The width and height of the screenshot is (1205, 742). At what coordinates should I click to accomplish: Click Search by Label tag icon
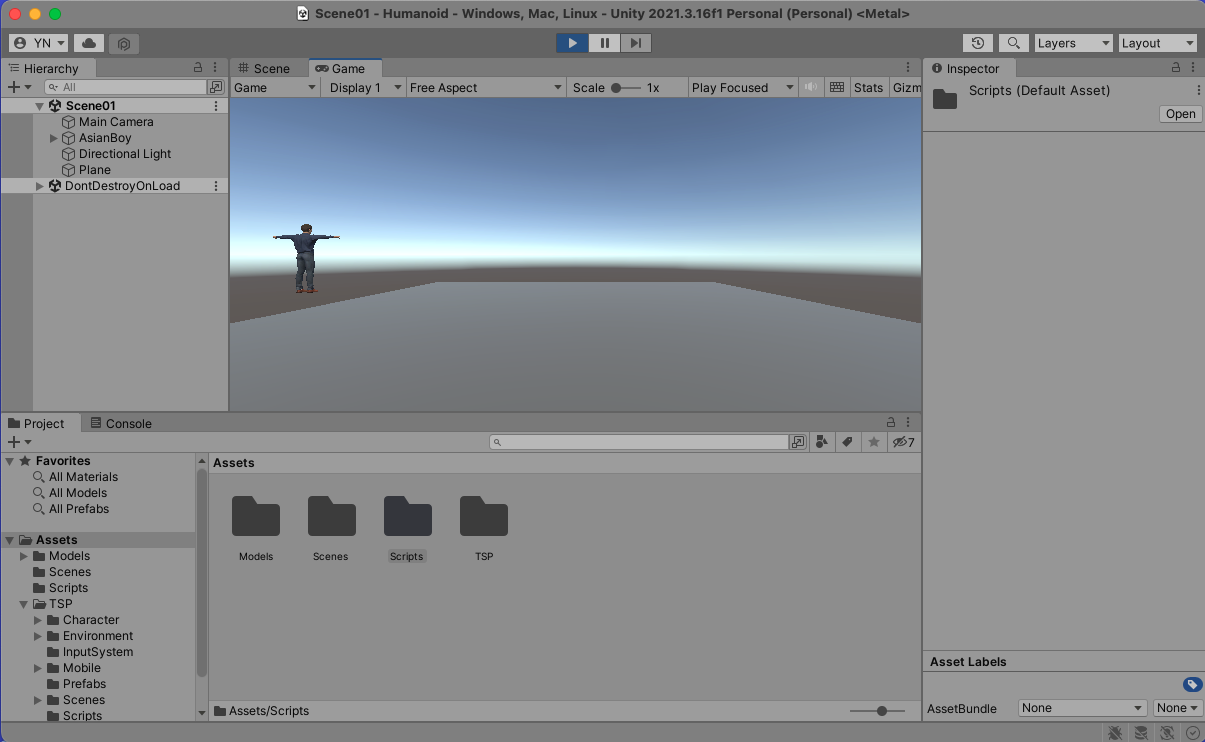point(848,442)
